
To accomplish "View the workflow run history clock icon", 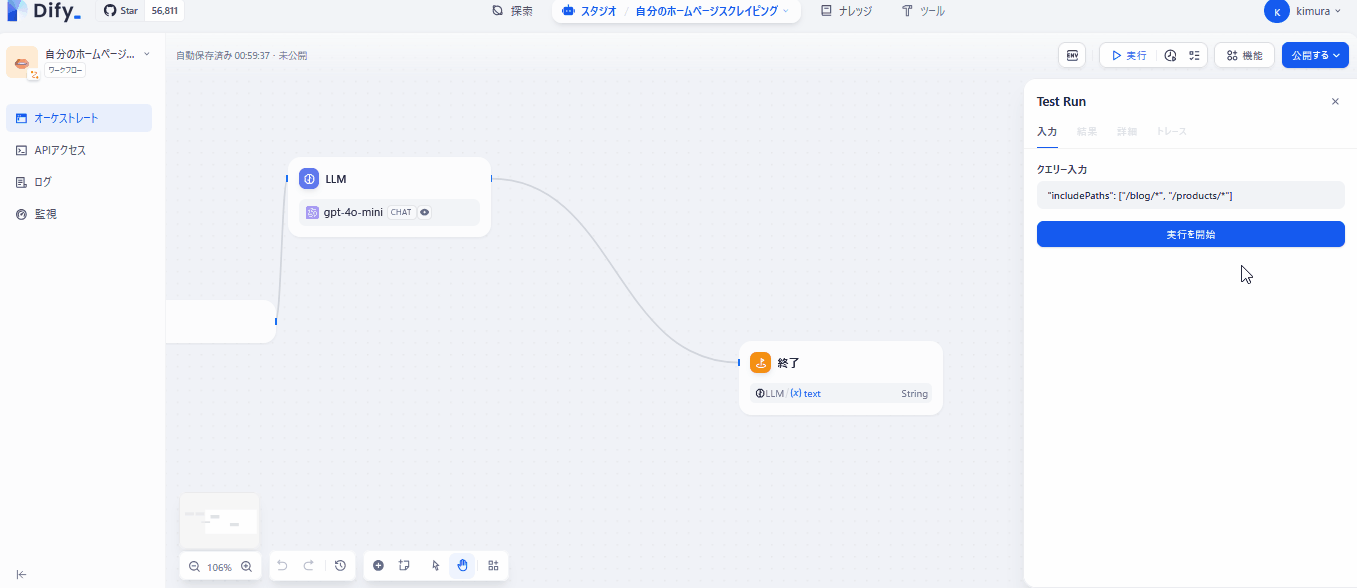I will point(1170,55).
